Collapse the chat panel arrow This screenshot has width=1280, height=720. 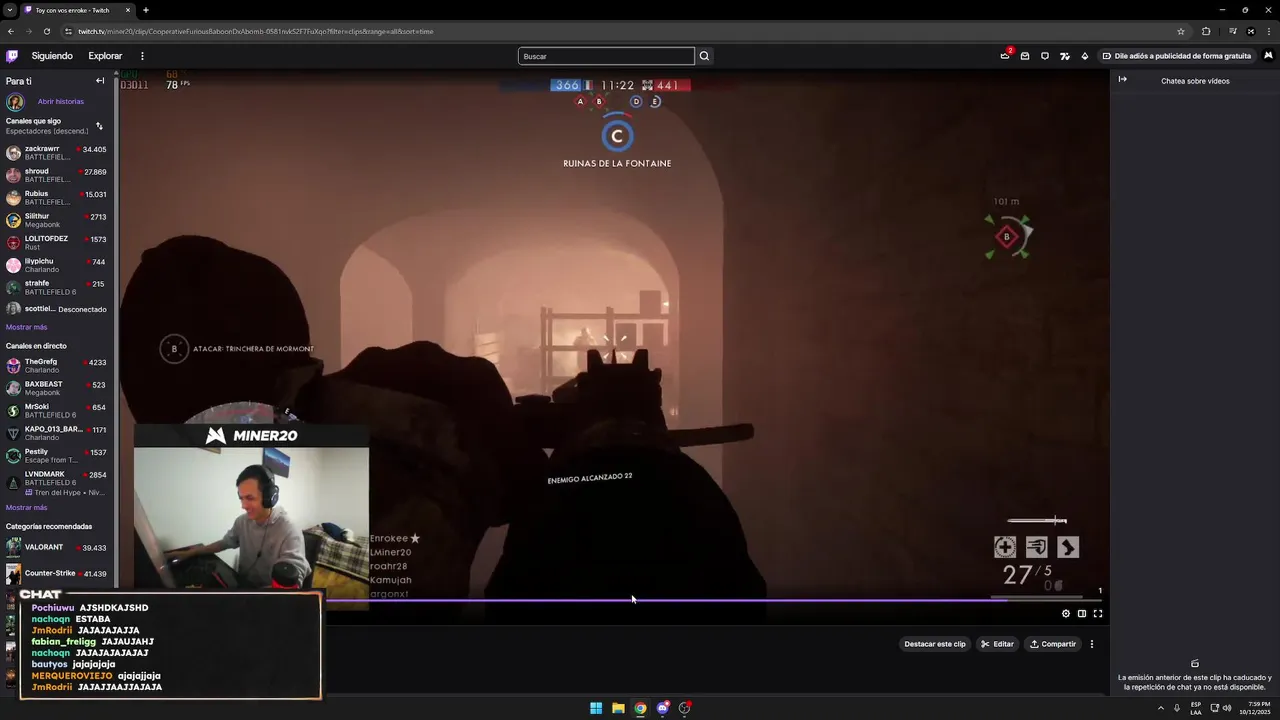[x=1122, y=79]
